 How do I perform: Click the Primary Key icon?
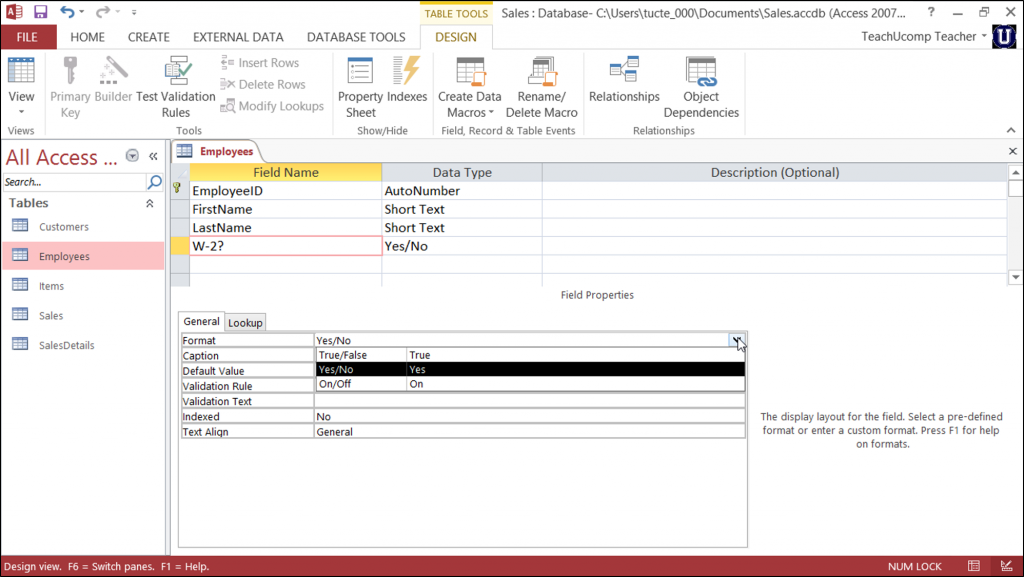[70, 72]
